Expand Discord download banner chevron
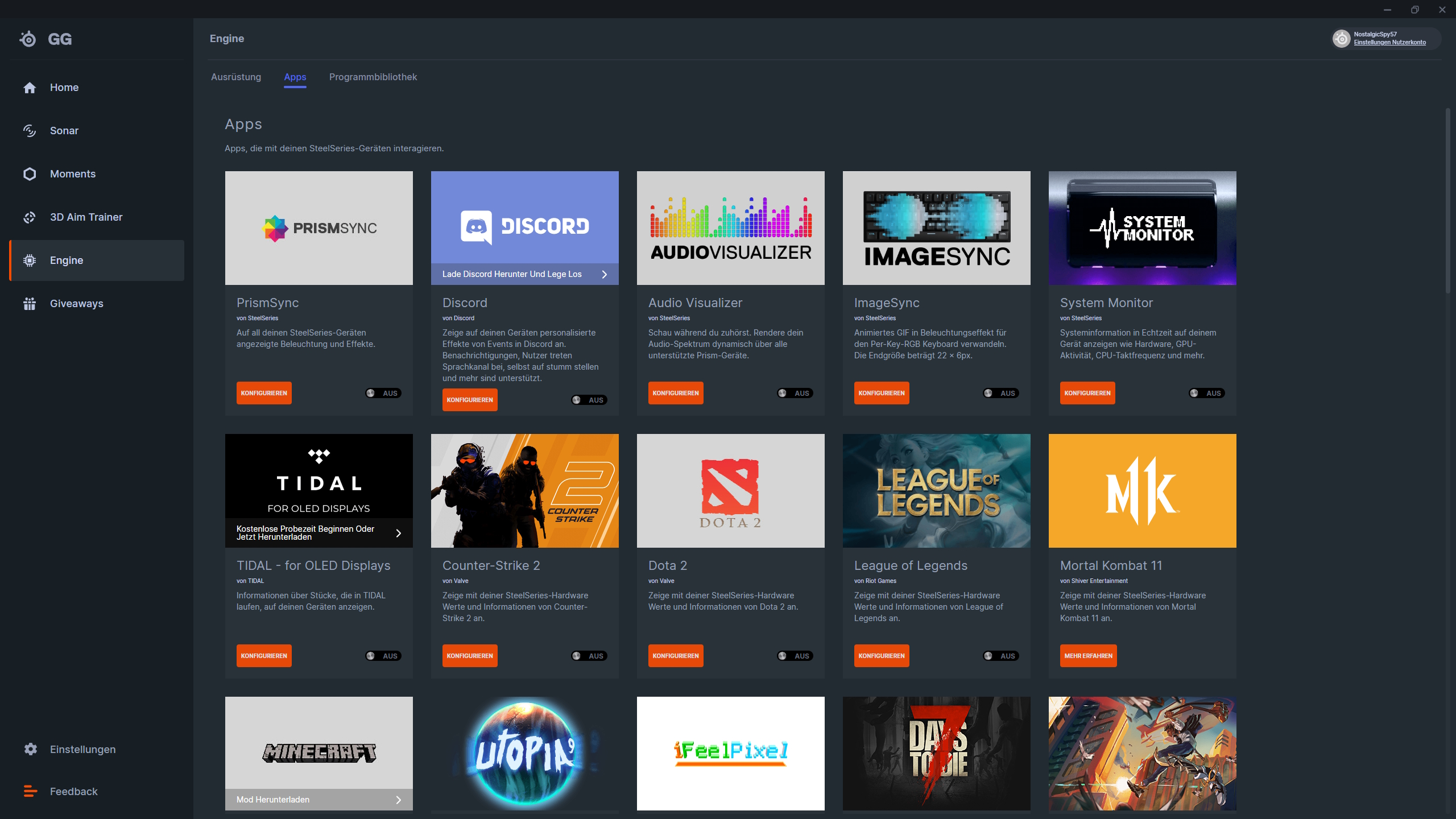 [605, 274]
